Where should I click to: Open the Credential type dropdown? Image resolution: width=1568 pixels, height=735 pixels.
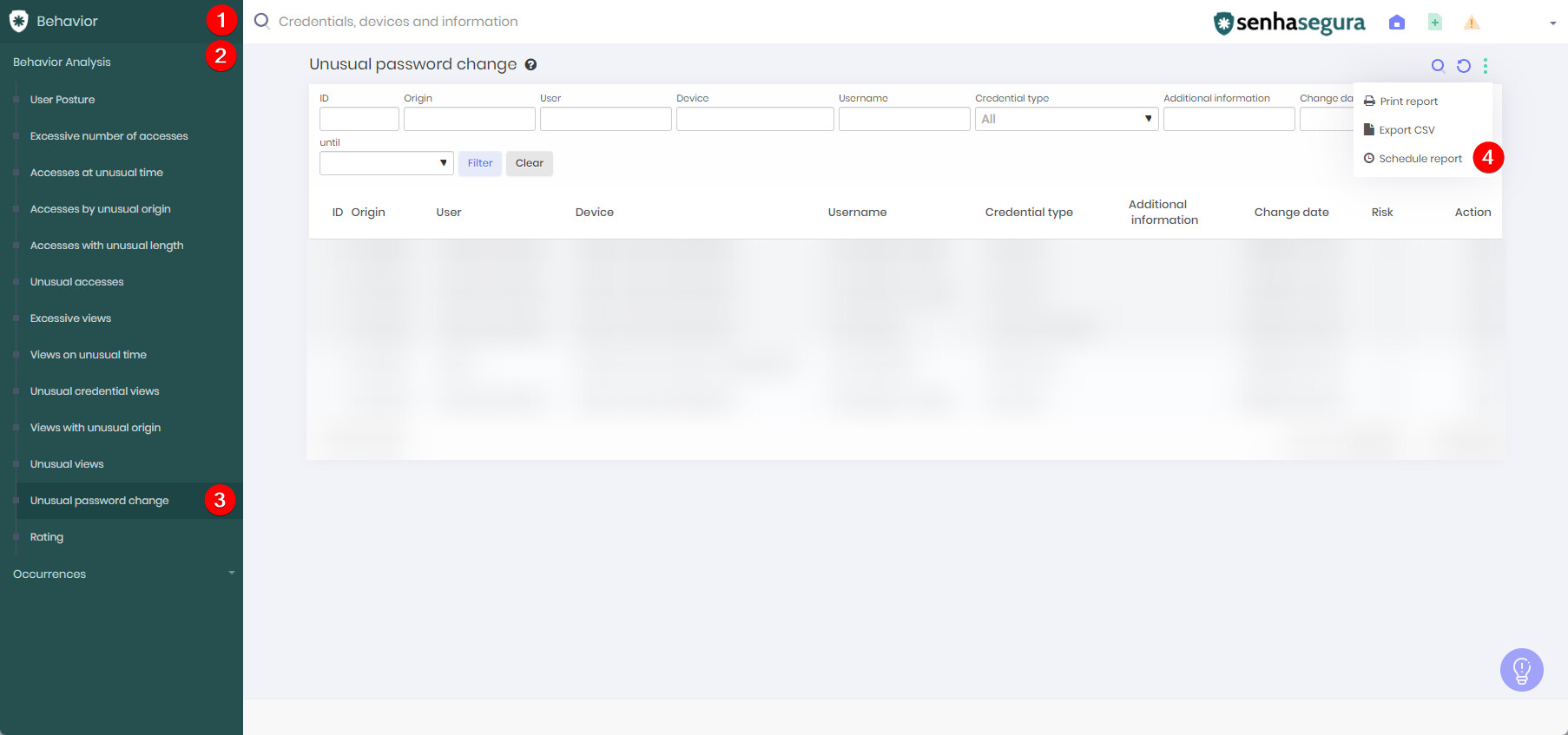pos(1067,119)
